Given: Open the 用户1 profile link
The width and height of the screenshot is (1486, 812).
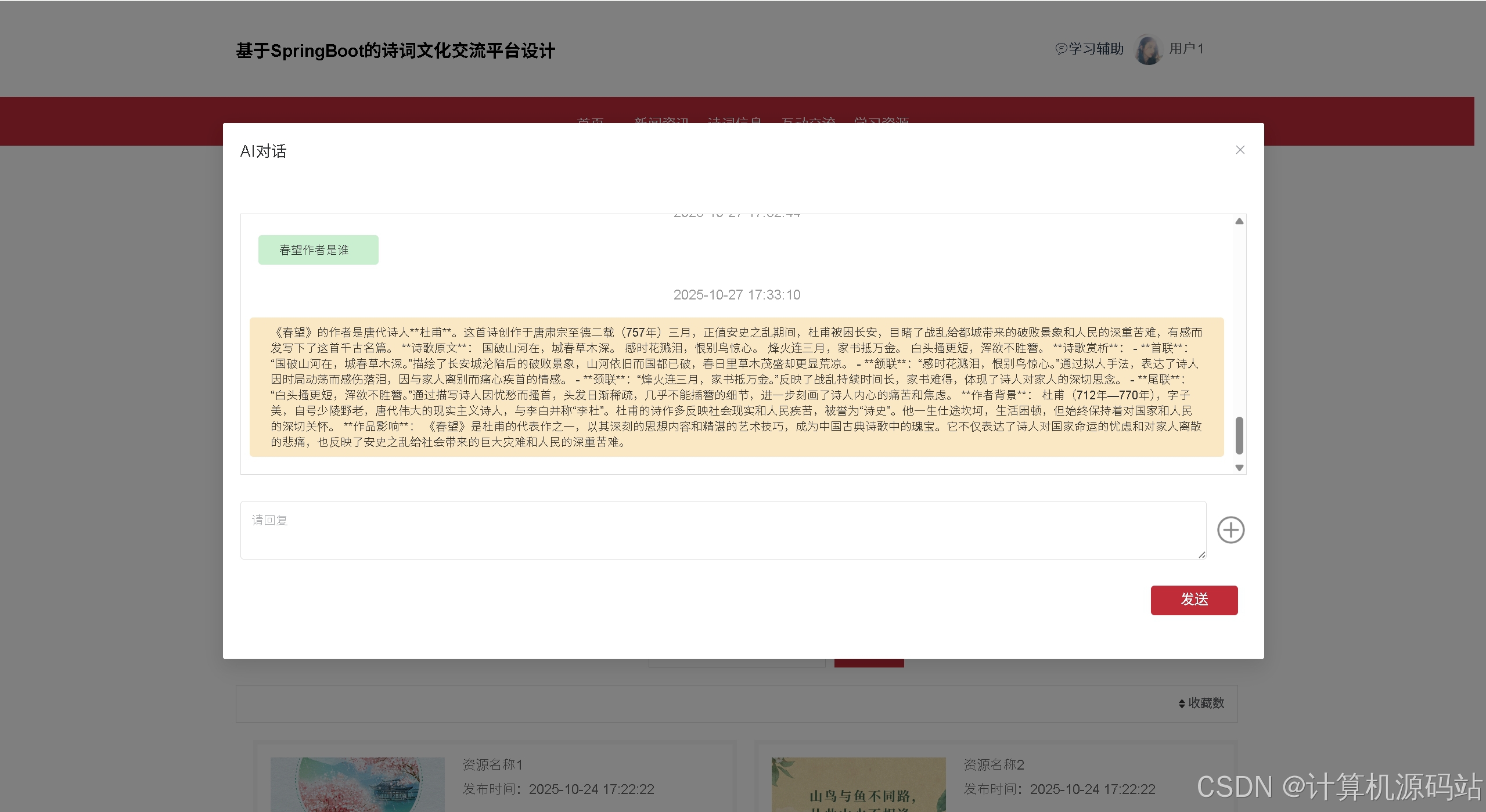Looking at the screenshot, I should coord(1186,49).
